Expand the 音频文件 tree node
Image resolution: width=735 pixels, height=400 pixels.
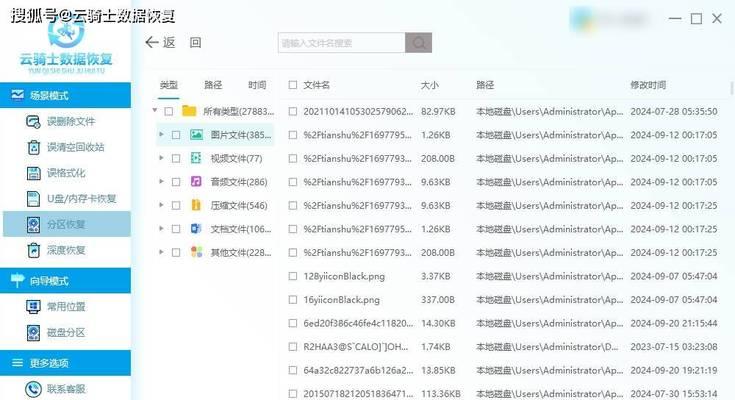[x=161, y=181]
